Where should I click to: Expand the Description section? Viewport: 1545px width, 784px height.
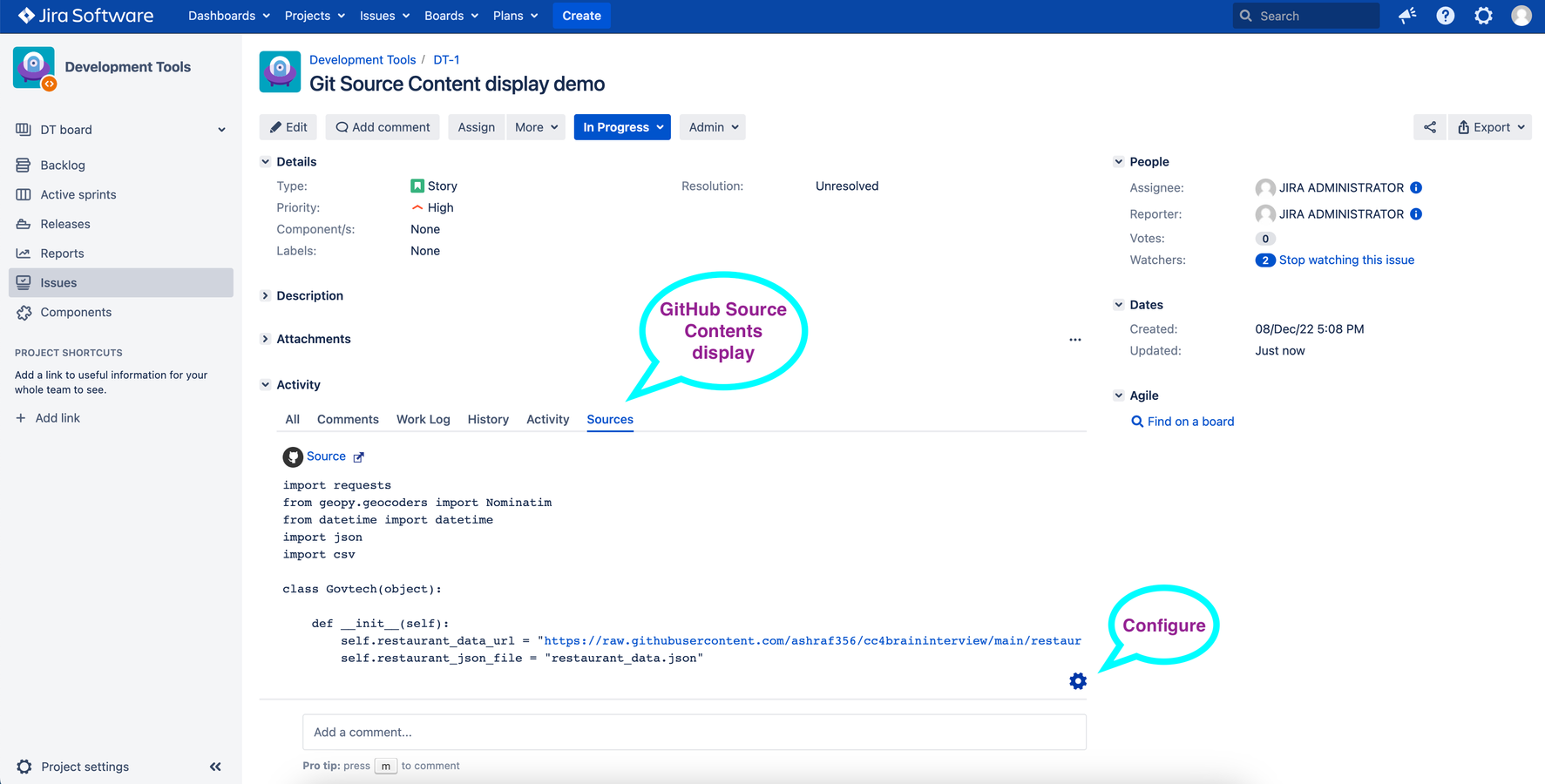[266, 296]
